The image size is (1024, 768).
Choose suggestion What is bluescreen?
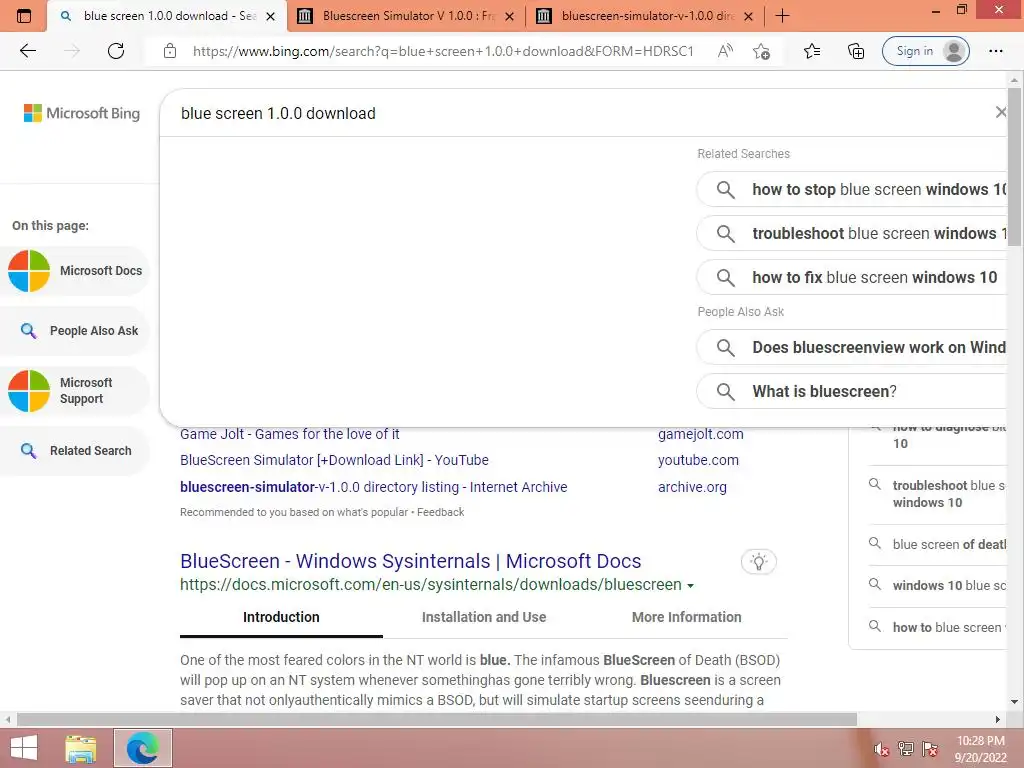(852, 391)
